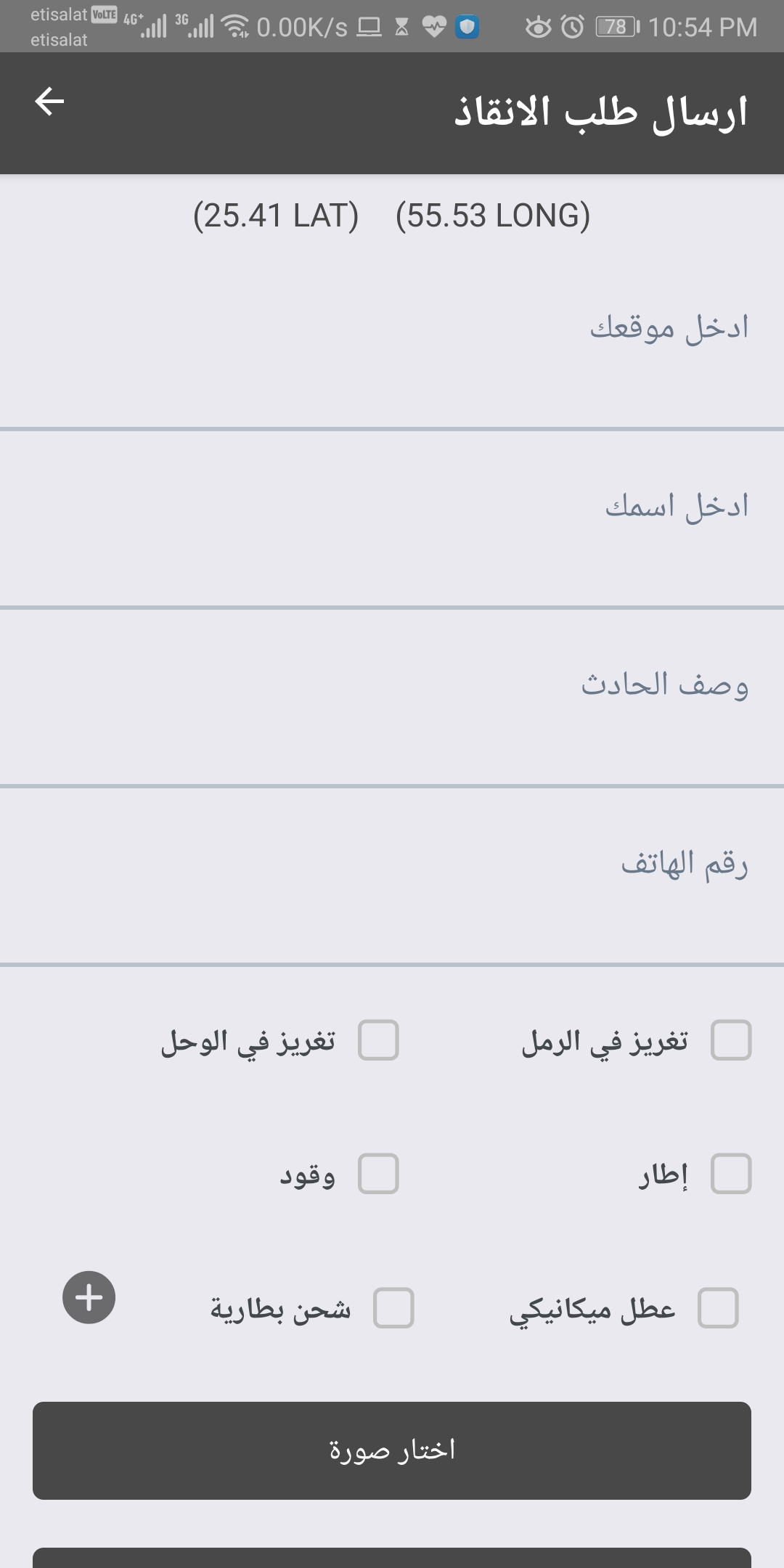This screenshot has width=784, height=1568.
Task: Tap the plus add-option icon
Action: [89, 1297]
